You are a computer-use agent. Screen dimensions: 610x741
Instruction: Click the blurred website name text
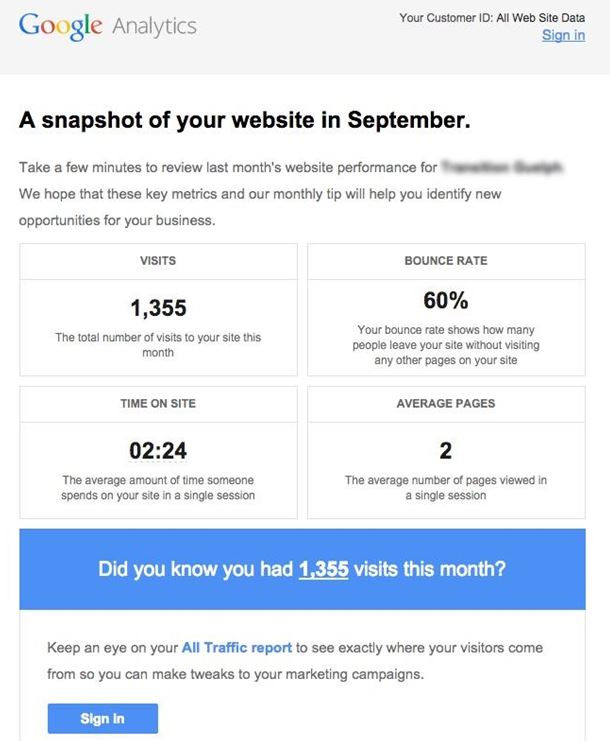[502, 167]
